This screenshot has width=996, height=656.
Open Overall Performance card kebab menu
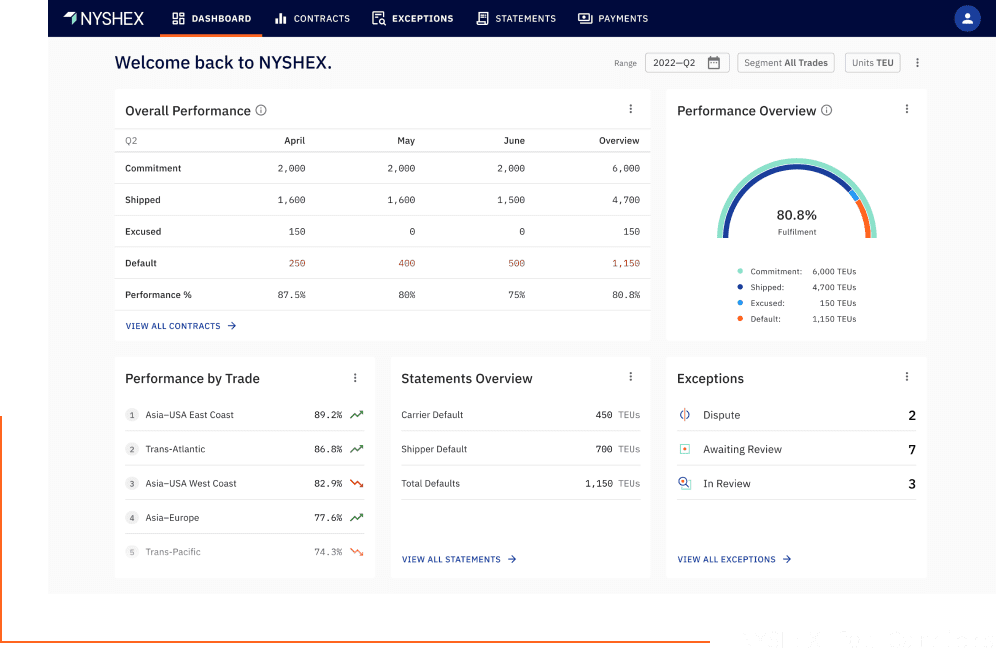(631, 109)
